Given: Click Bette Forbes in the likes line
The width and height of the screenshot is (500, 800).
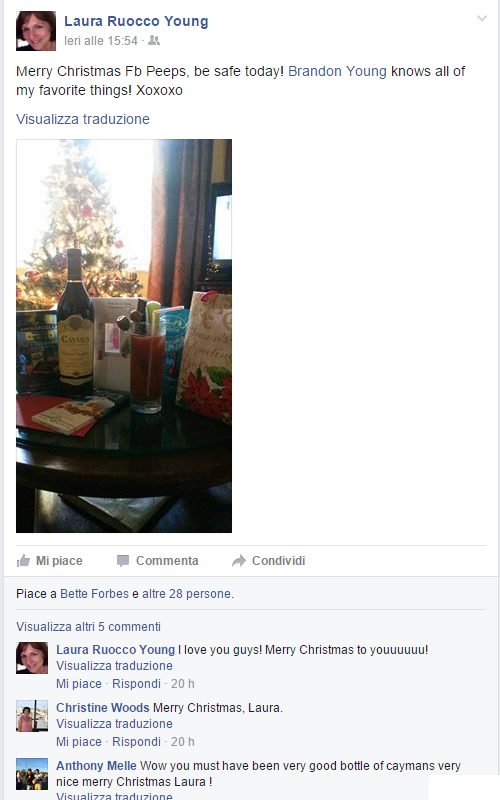Looking at the screenshot, I should (94, 594).
